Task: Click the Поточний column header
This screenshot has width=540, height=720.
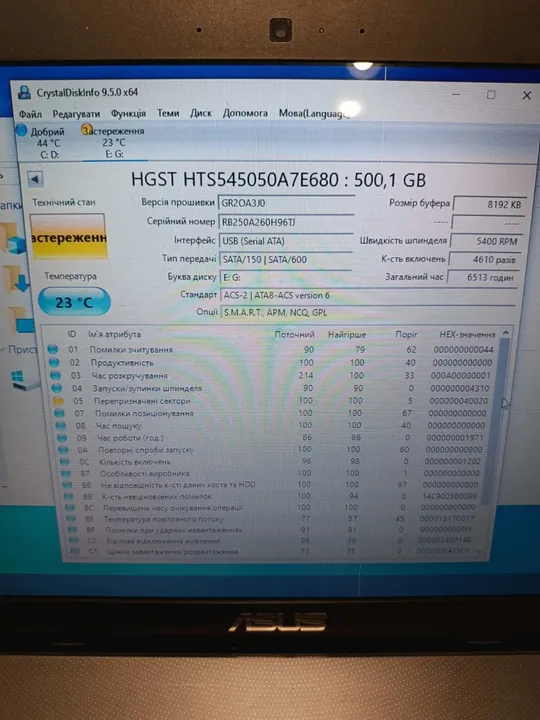Action: point(294,335)
